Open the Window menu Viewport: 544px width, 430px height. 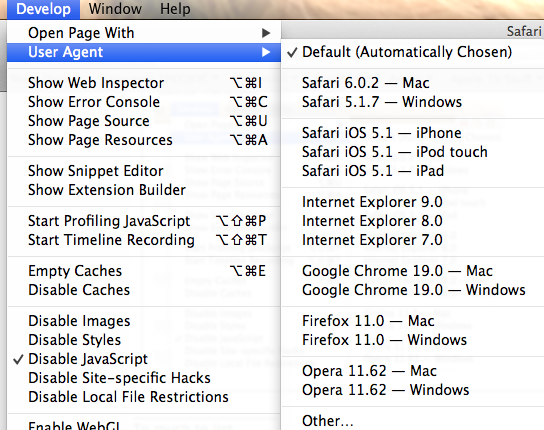tap(115, 9)
